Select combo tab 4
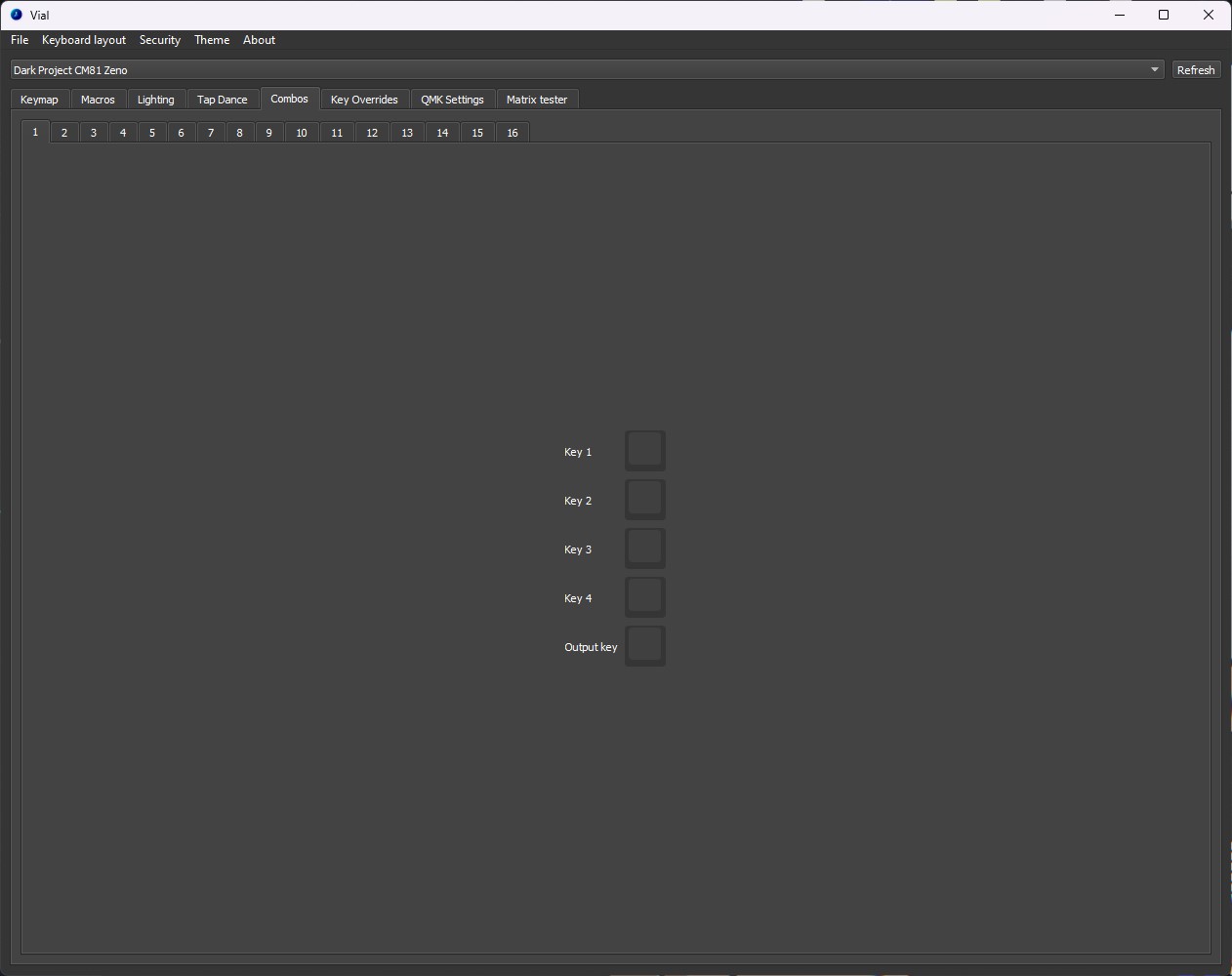 click(123, 133)
